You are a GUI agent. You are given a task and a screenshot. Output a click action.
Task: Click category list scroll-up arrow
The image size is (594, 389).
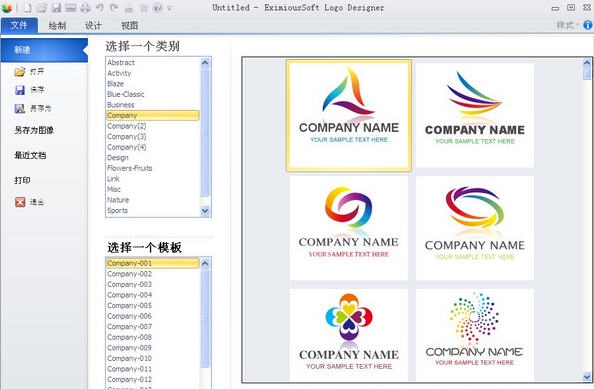click(205, 62)
